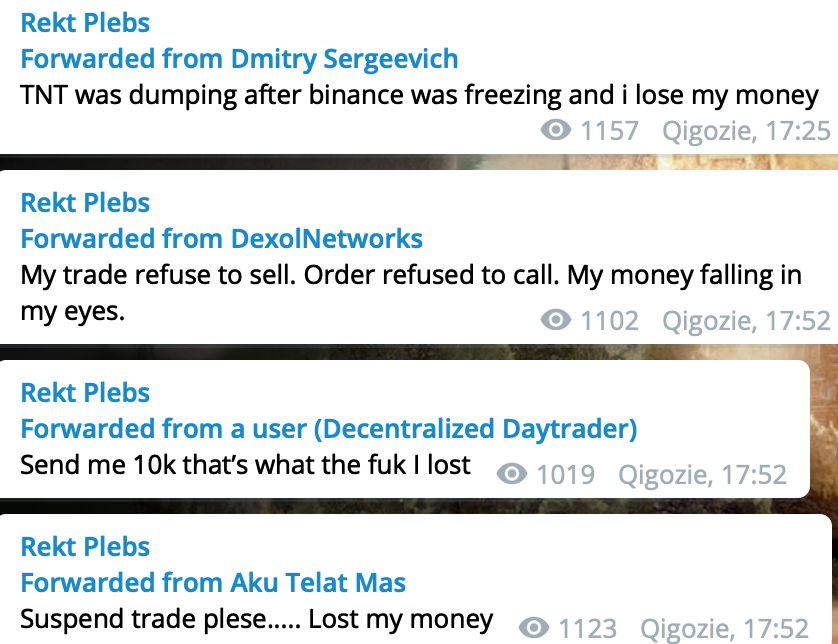
Task: Open the Dmitry Sergeevich forwarded-from link
Action: [240, 58]
